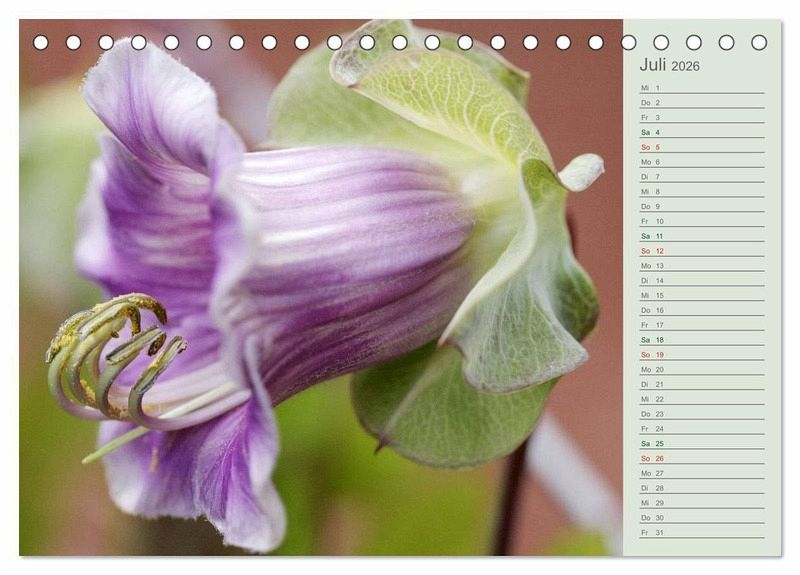This screenshot has width=800, height=575.
Task: Choose the "Fr 10" date row
Action: tap(702, 221)
